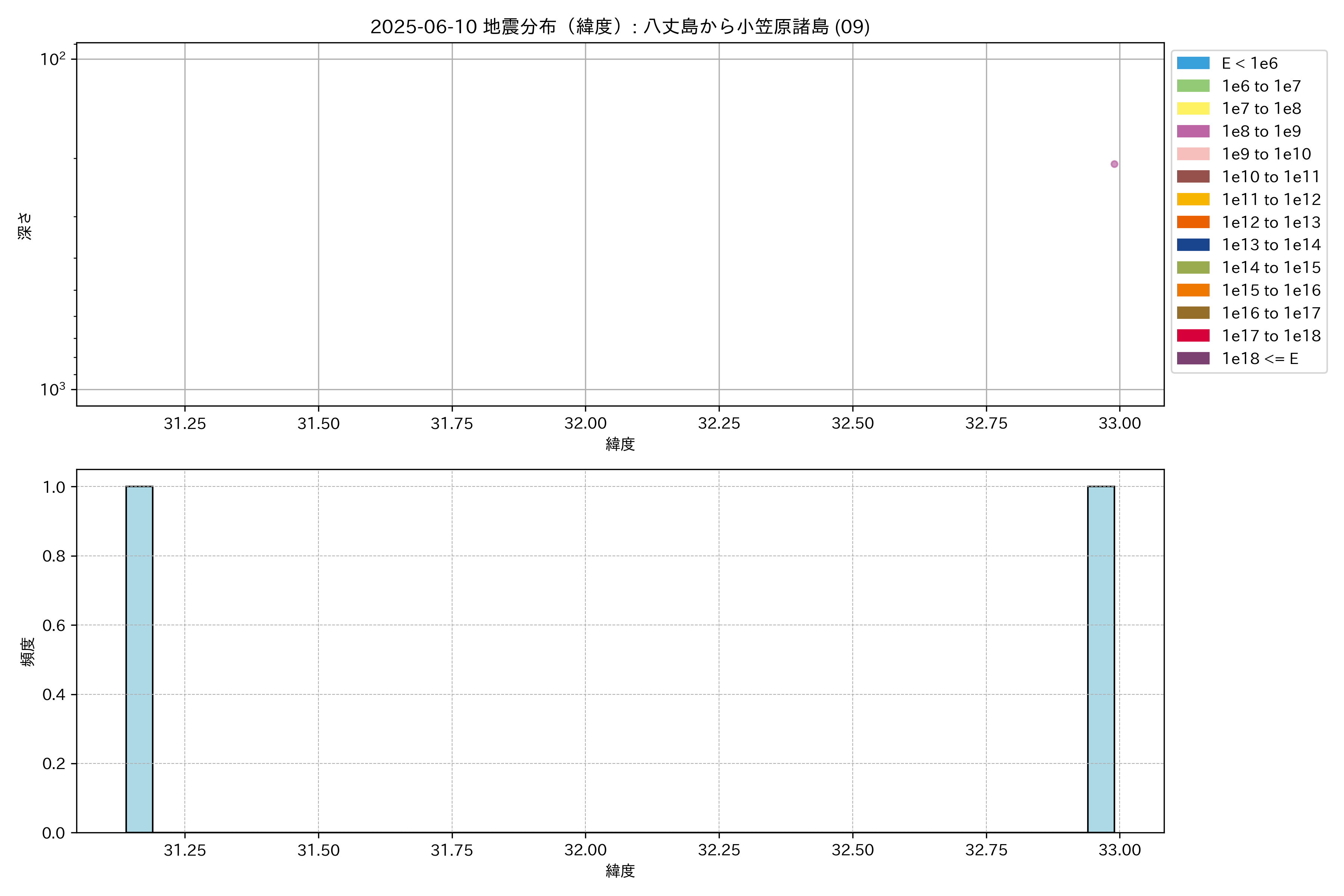Click the 1e13 to 1e14 navy swatch
The image size is (1344, 896).
(1192, 245)
